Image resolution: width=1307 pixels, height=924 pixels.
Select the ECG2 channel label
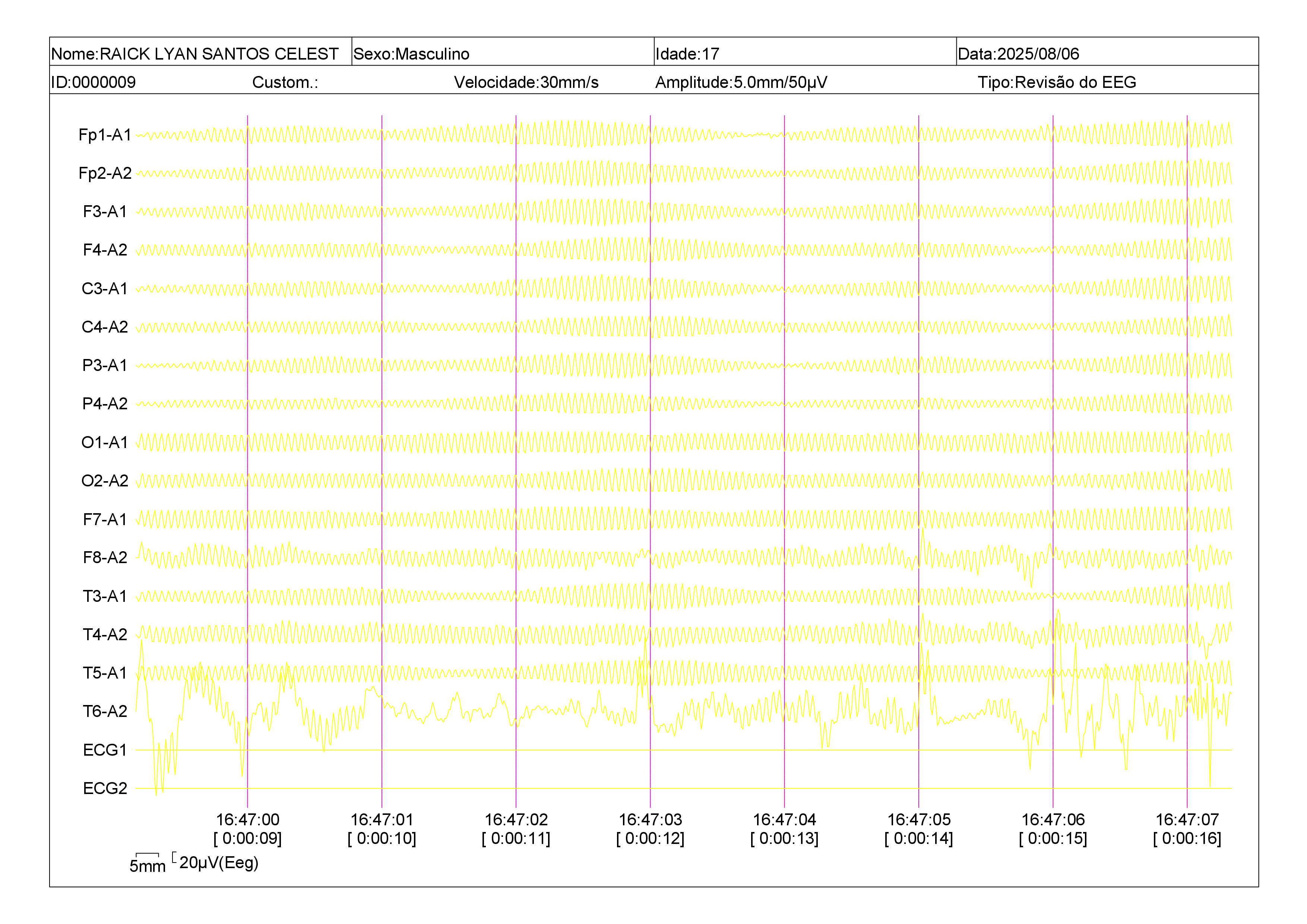pos(105,788)
